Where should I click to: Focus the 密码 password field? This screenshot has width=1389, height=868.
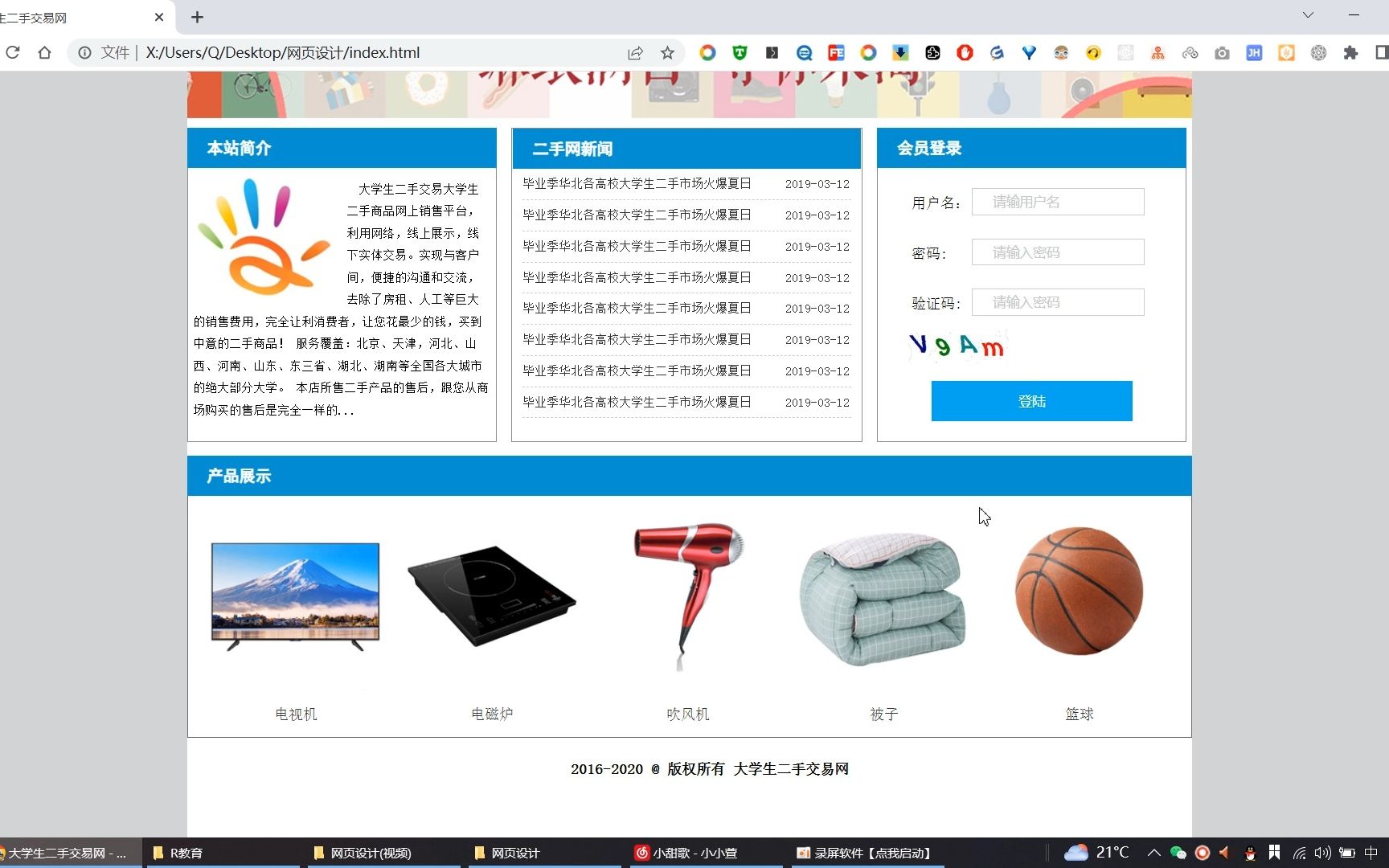pyautogui.click(x=1058, y=252)
